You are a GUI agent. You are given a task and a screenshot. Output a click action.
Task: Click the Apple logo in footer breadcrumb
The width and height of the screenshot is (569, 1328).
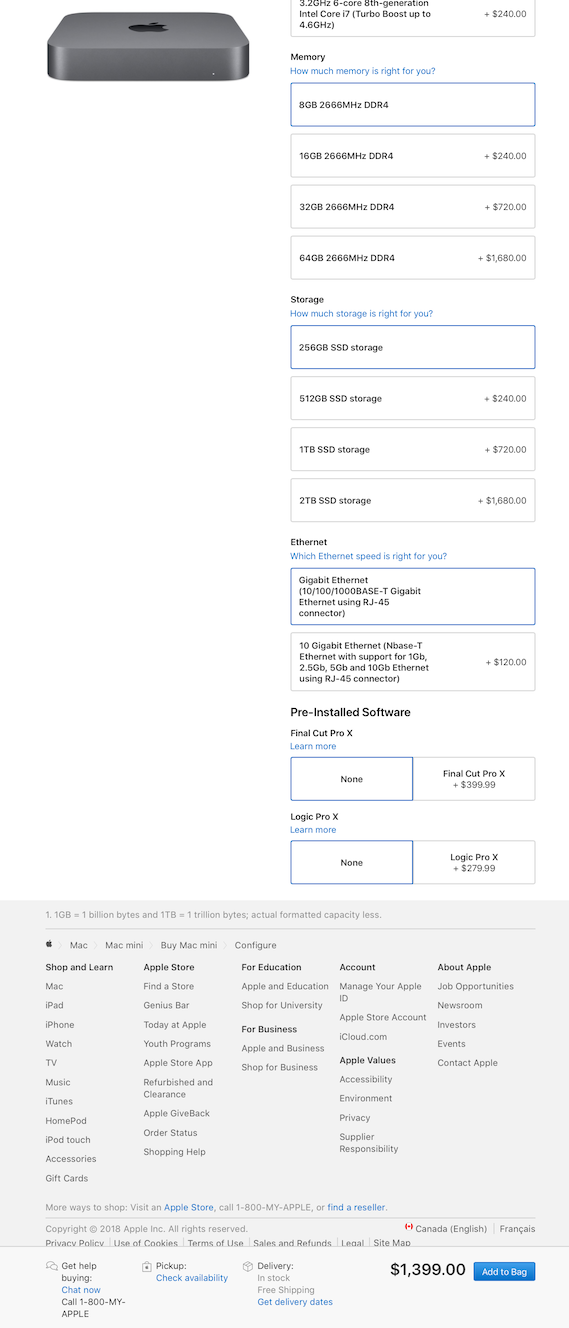coord(49,944)
